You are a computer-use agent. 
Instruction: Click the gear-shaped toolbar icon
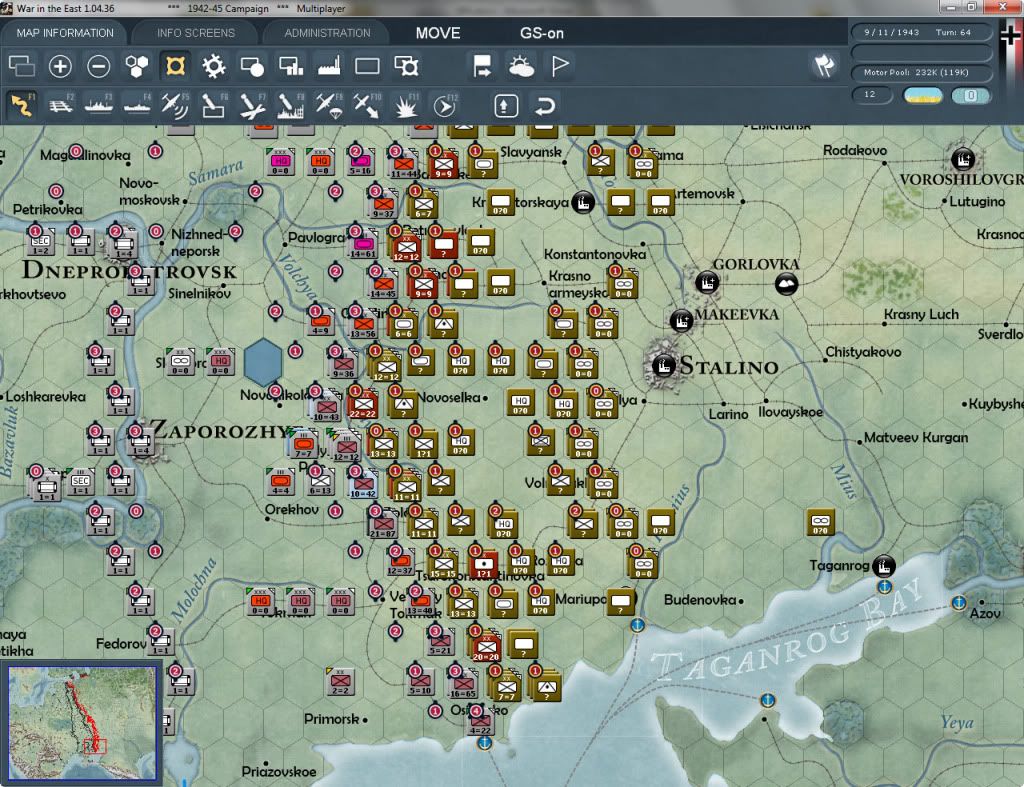coord(214,66)
